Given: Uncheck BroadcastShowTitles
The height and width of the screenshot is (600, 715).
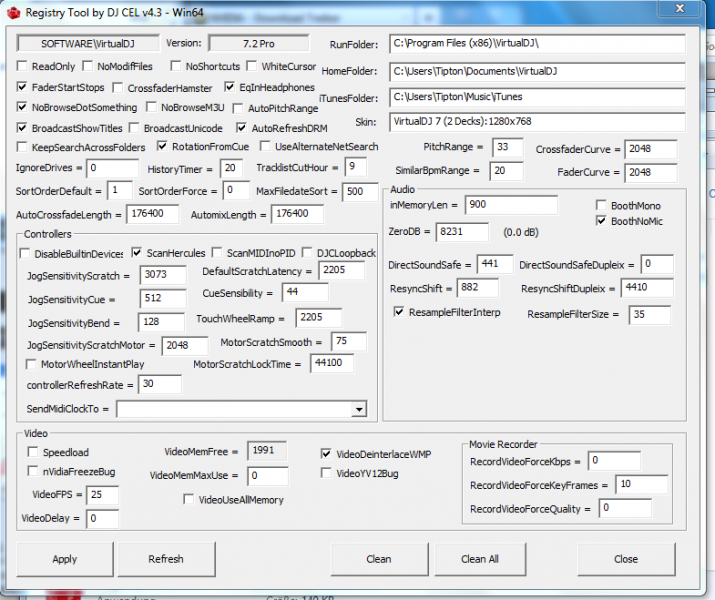Looking at the screenshot, I should point(21,128).
